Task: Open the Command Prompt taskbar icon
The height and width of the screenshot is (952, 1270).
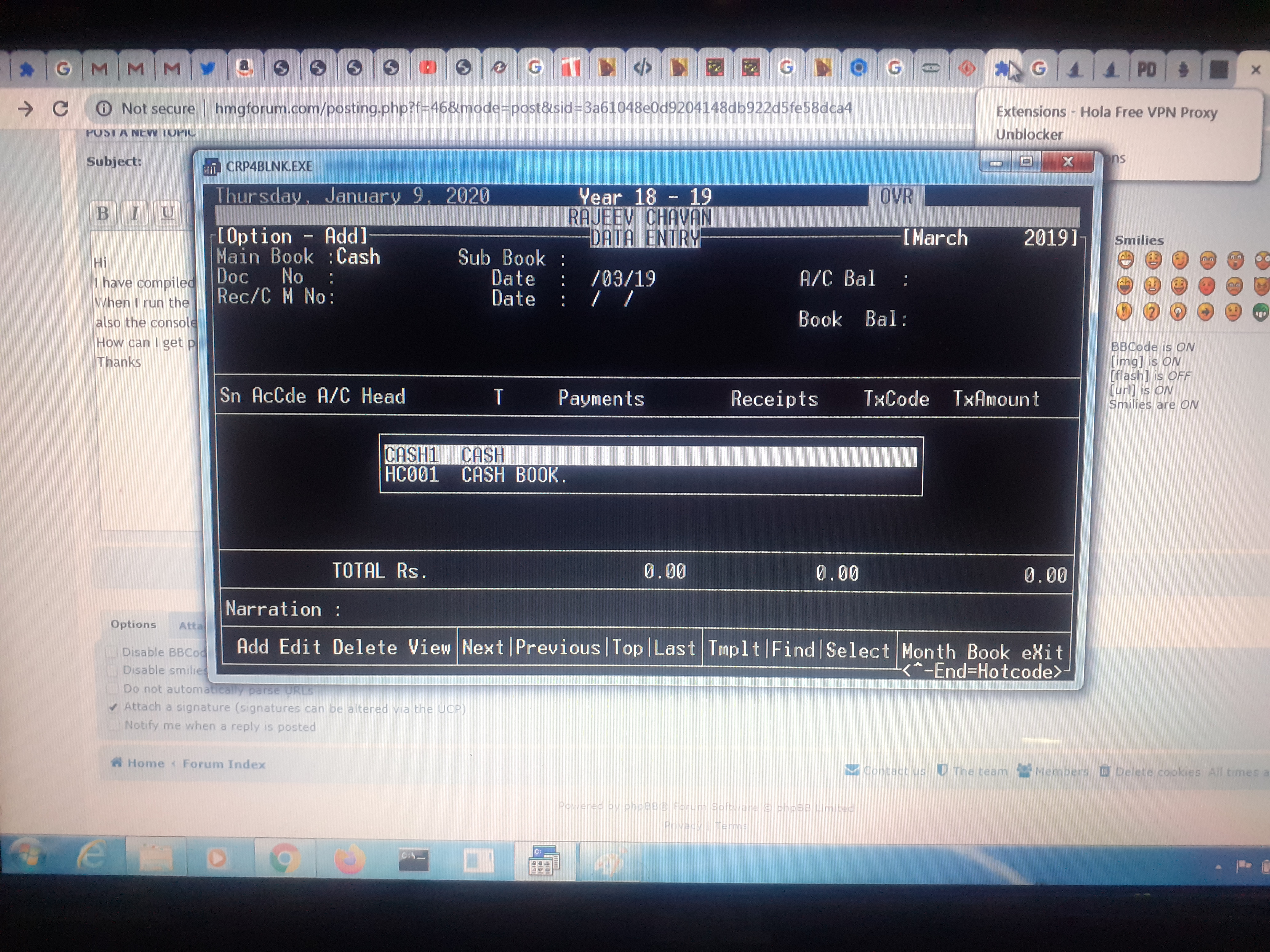Action: [413, 859]
